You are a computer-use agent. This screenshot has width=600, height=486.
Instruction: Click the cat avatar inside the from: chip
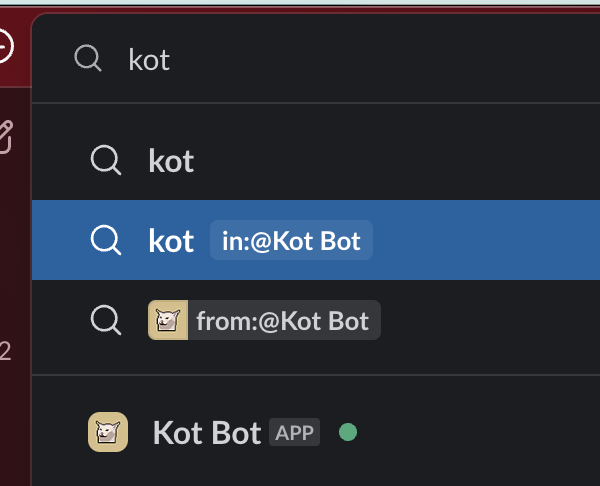[165, 320]
